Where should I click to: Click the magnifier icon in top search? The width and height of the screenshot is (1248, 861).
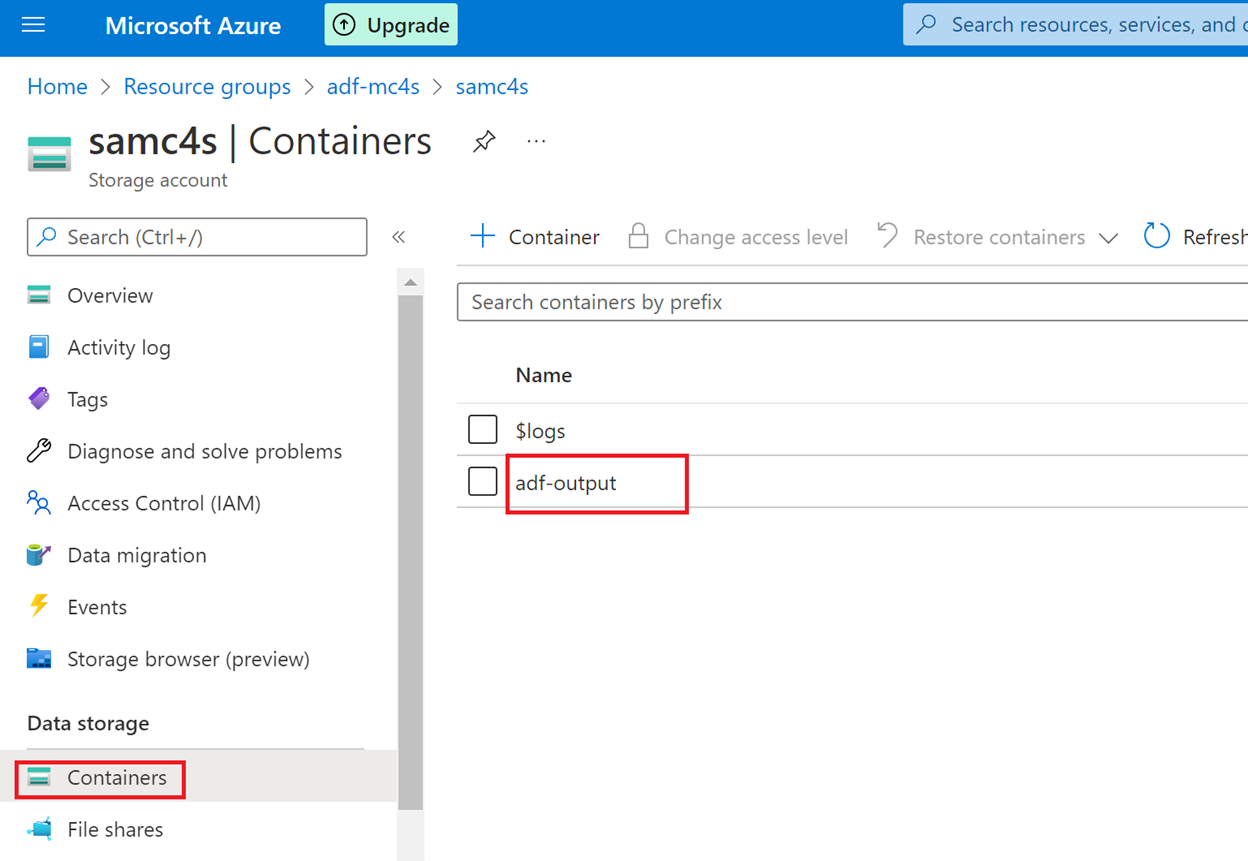[927, 24]
